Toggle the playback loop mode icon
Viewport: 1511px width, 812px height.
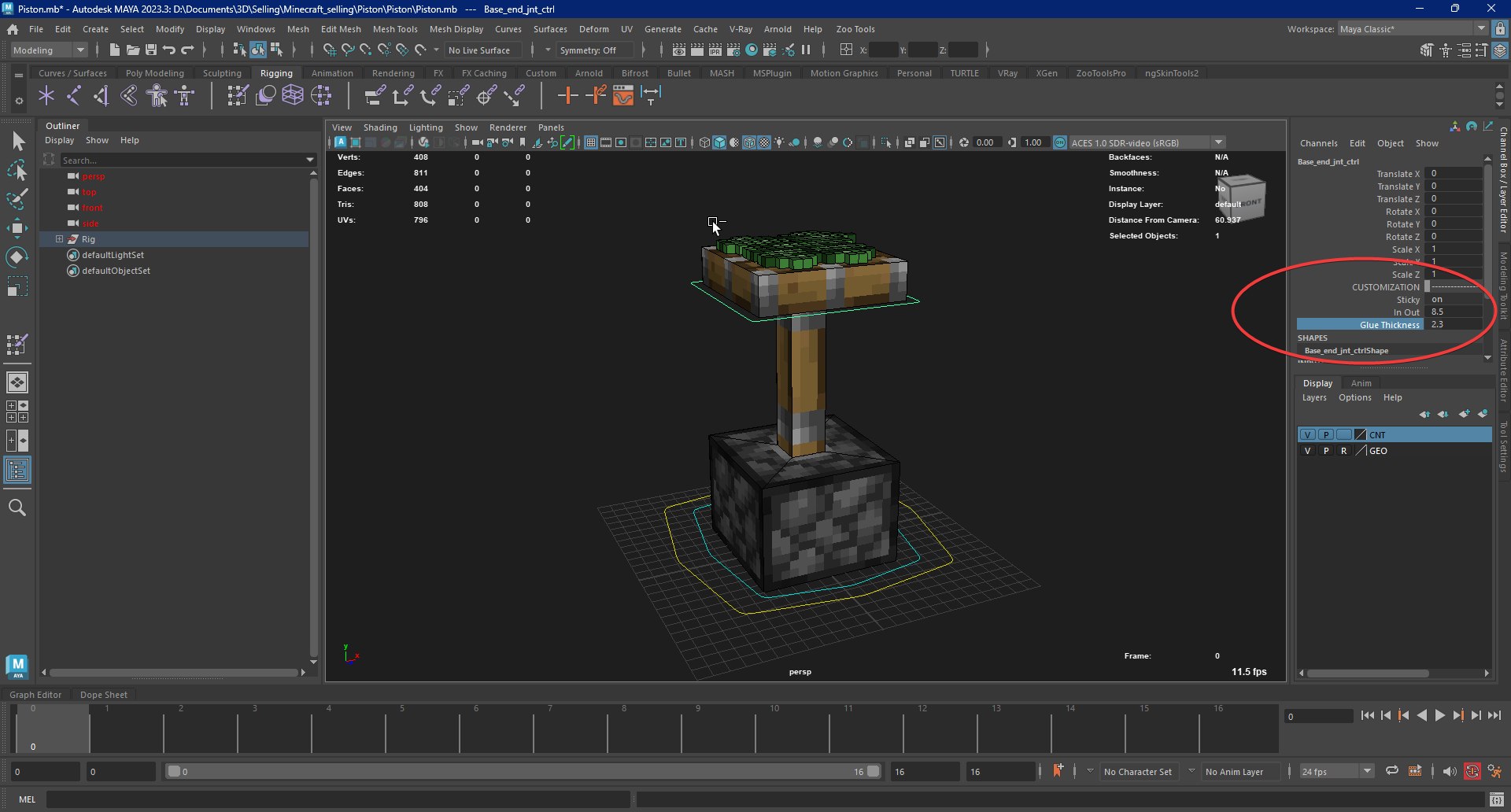tap(1392, 771)
